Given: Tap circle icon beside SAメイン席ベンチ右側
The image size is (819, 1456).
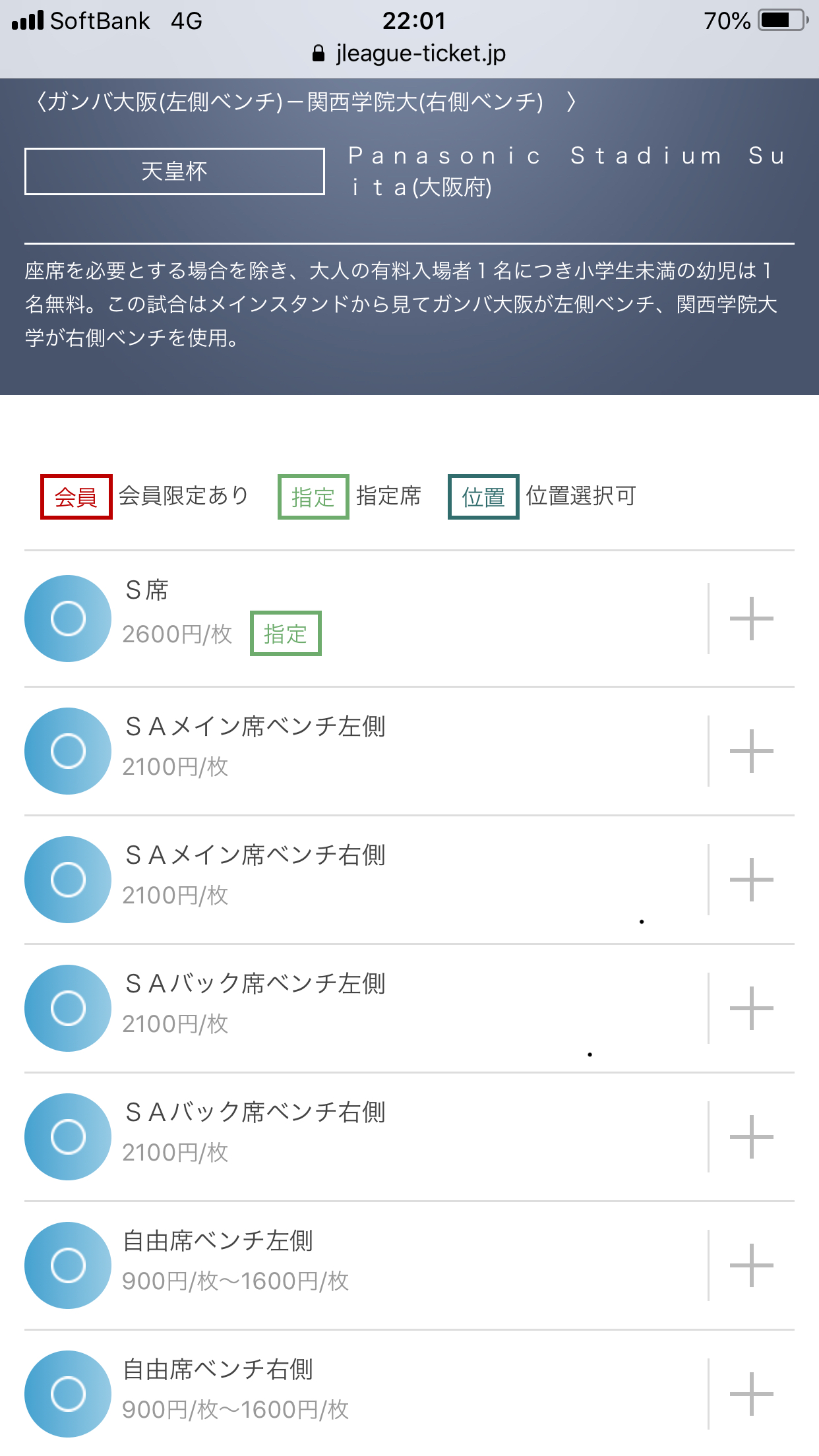Looking at the screenshot, I should (68, 880).
